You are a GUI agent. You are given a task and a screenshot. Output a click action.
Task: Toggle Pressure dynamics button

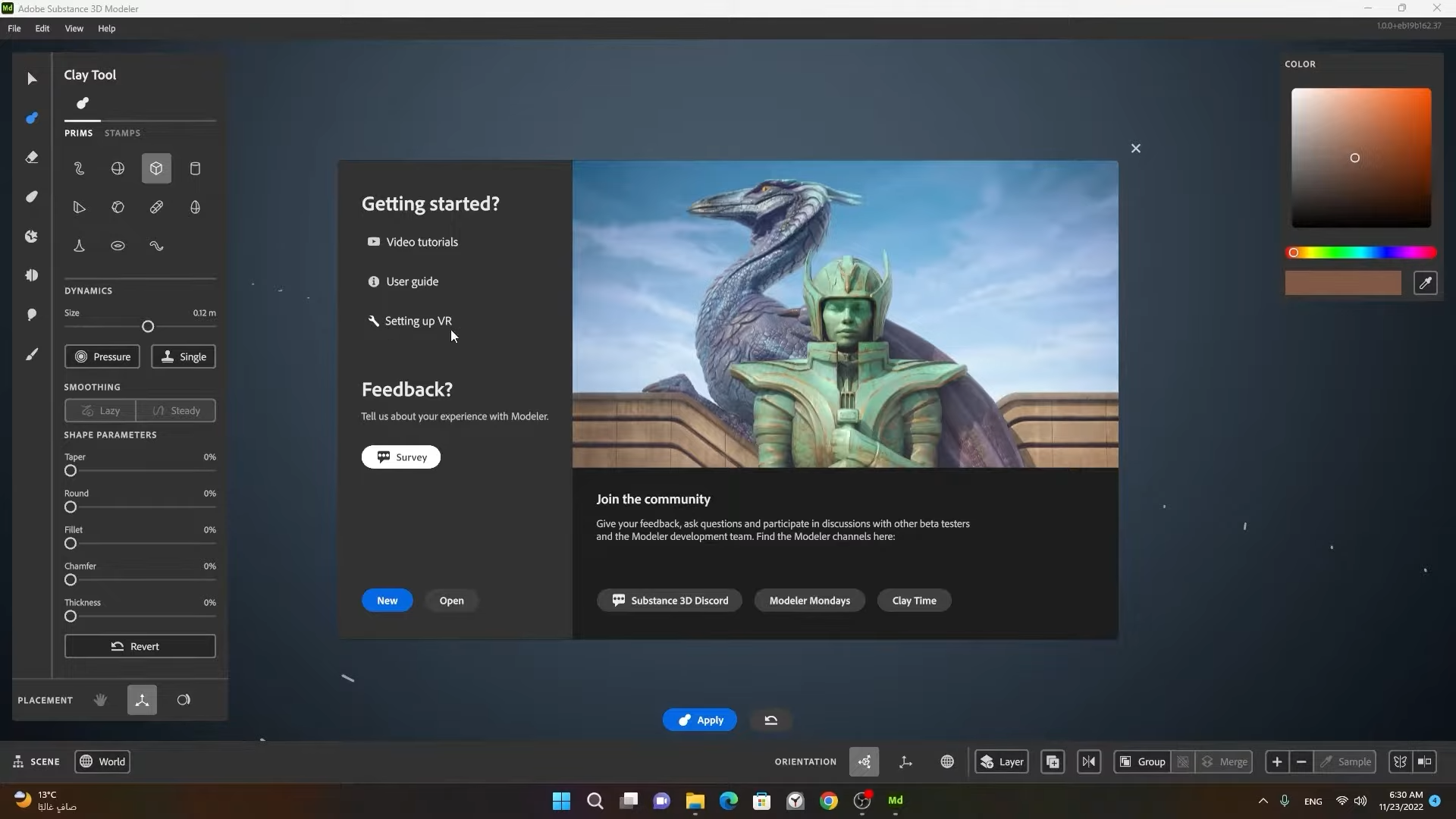tap(102, 356)
